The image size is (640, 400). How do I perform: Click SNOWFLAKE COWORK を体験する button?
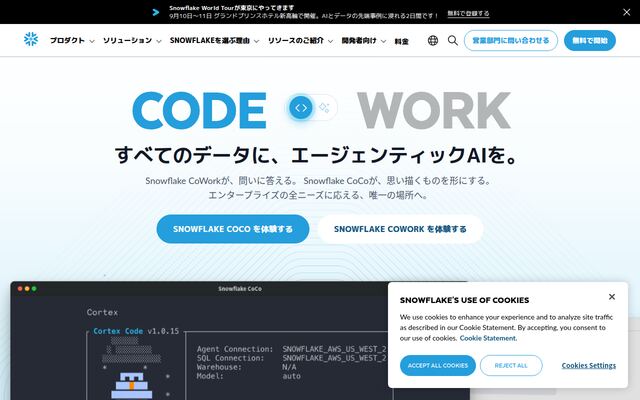tap(400, 229)
